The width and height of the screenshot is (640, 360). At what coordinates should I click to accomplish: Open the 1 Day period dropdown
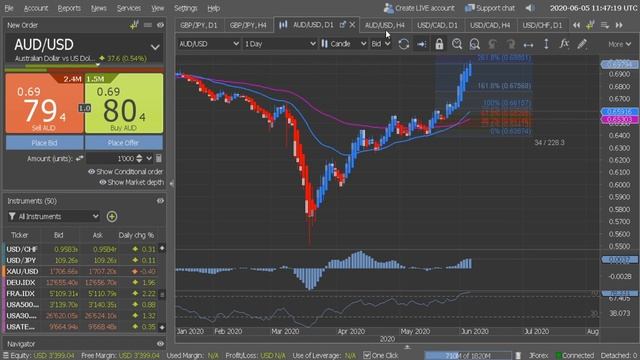280,44
